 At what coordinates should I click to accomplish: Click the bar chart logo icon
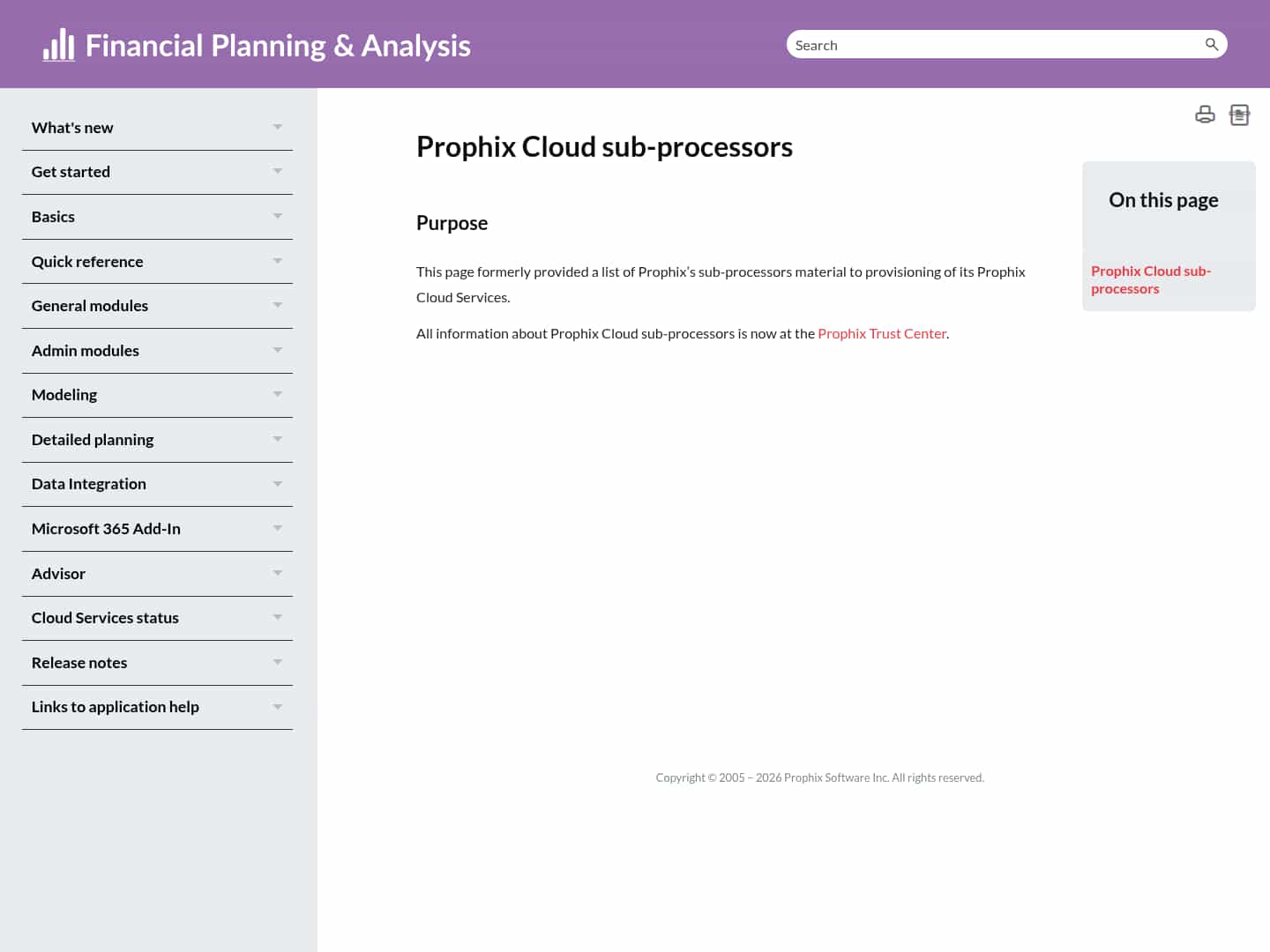point(58,44)
